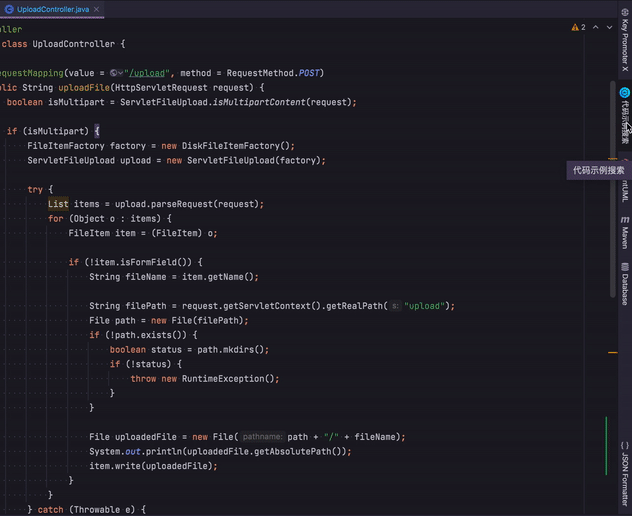This screenshot has width=632, height=516.
Task: Close the UploadController.java tab
Action: (x=96, y=9)
